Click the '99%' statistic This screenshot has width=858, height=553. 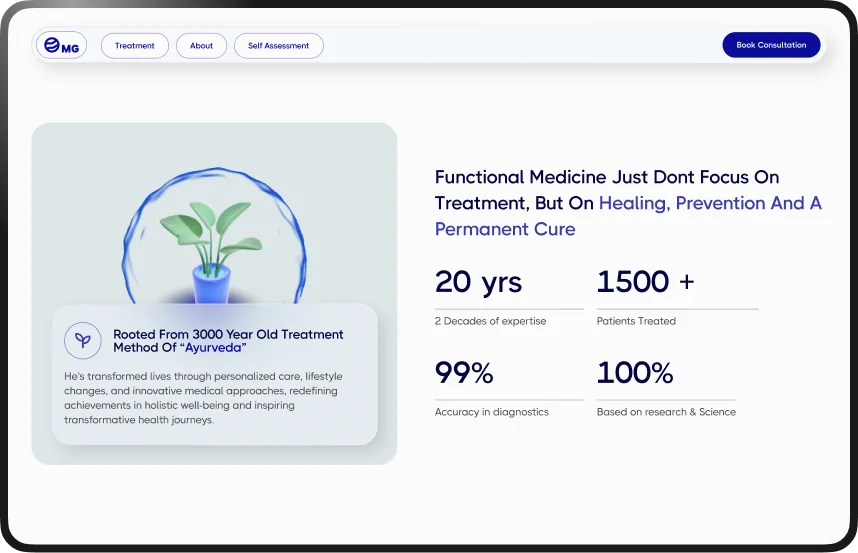point(464,373)
